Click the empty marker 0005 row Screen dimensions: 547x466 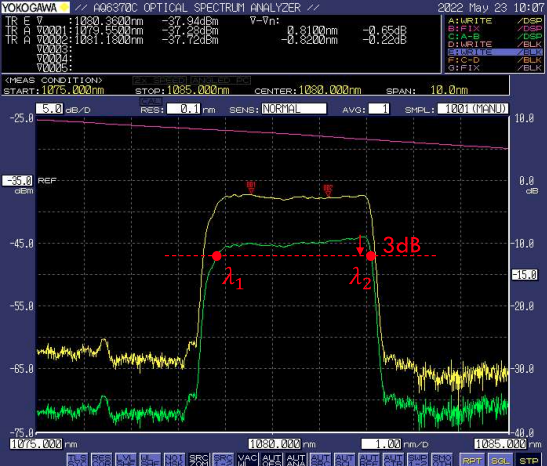54,67
